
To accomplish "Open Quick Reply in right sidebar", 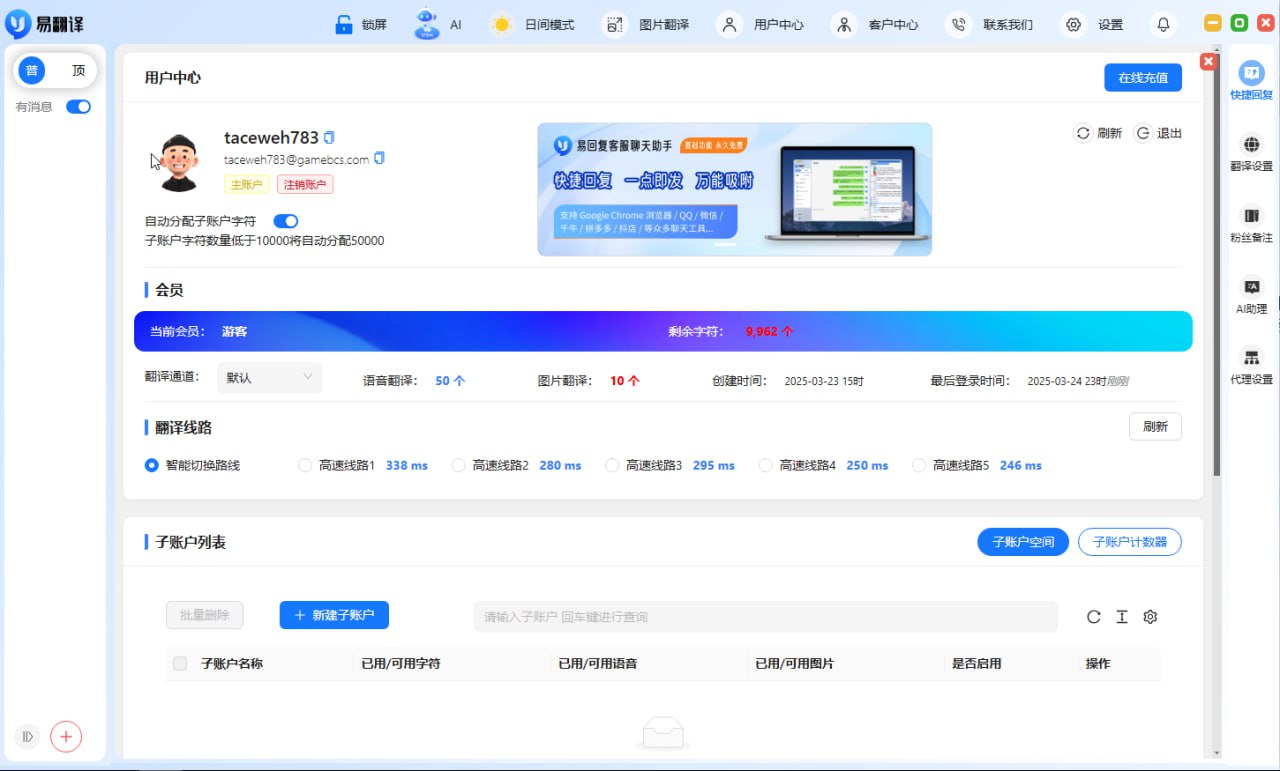I will [1251, 81].
